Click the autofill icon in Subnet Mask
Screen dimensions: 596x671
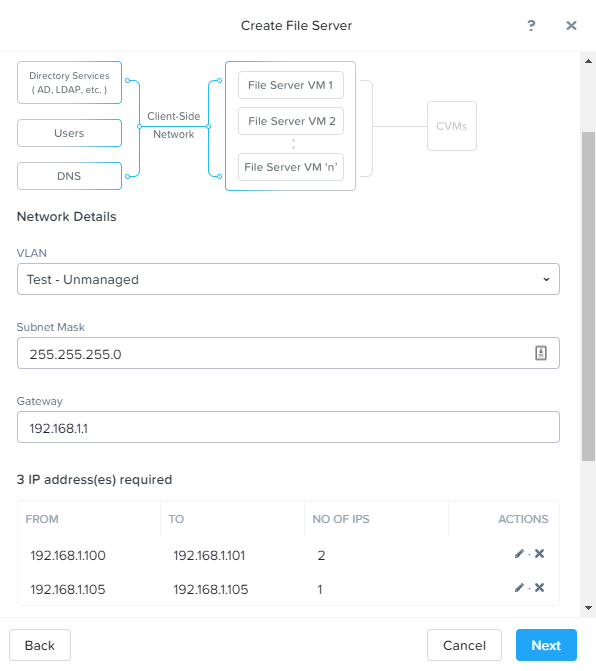pos(541,353)
